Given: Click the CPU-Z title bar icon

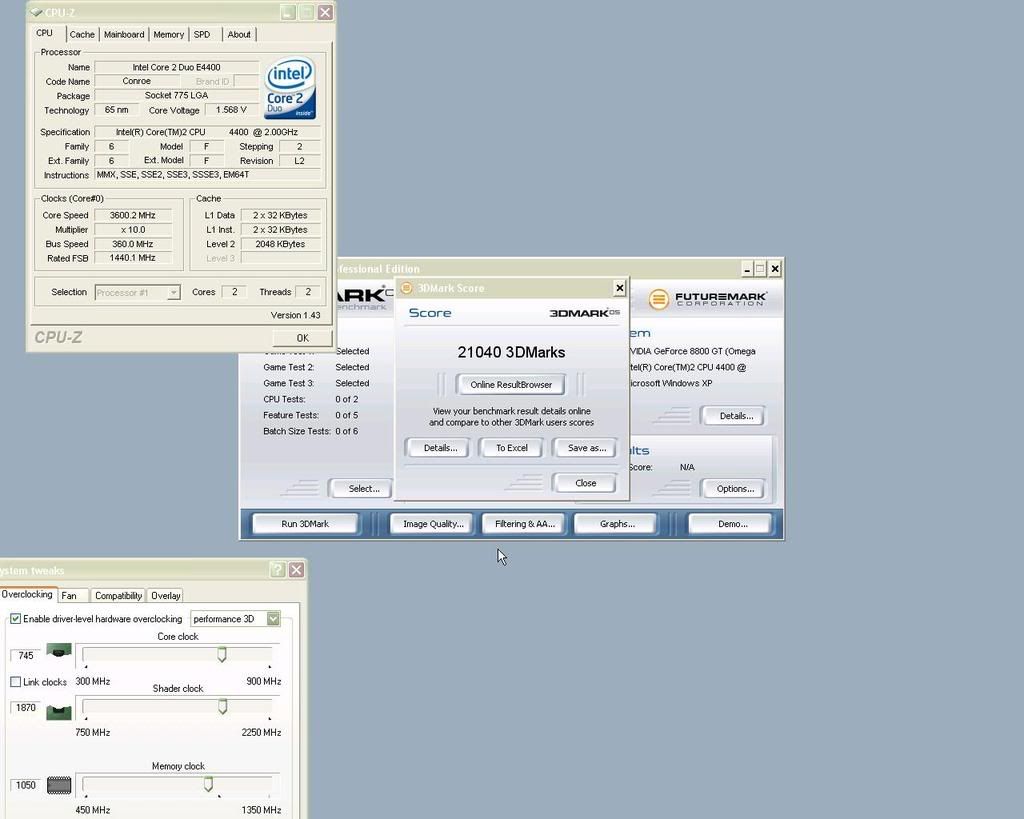Looking at the screenshot, I should 37,12.
